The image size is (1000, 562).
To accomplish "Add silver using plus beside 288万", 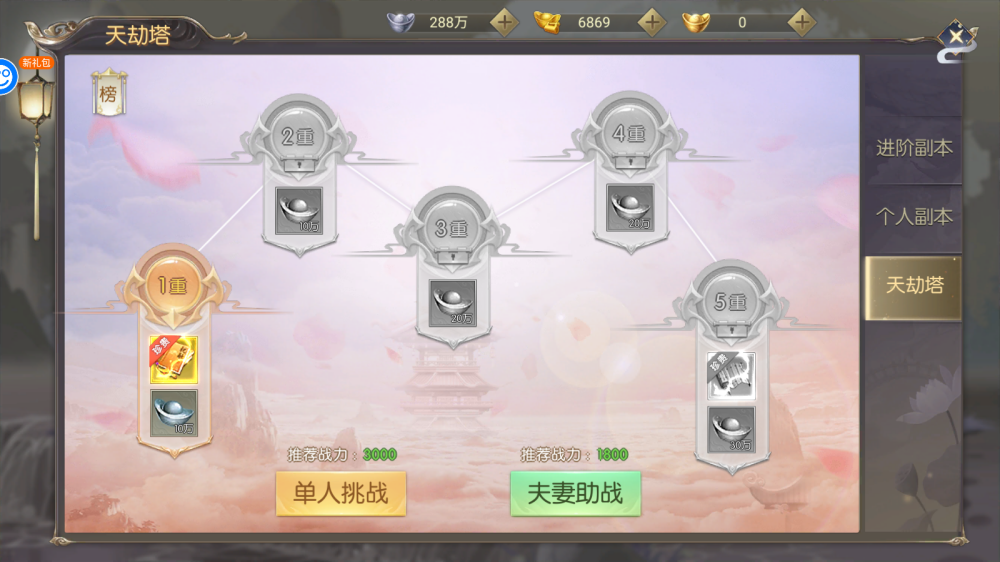I will [x=504, y=22].
